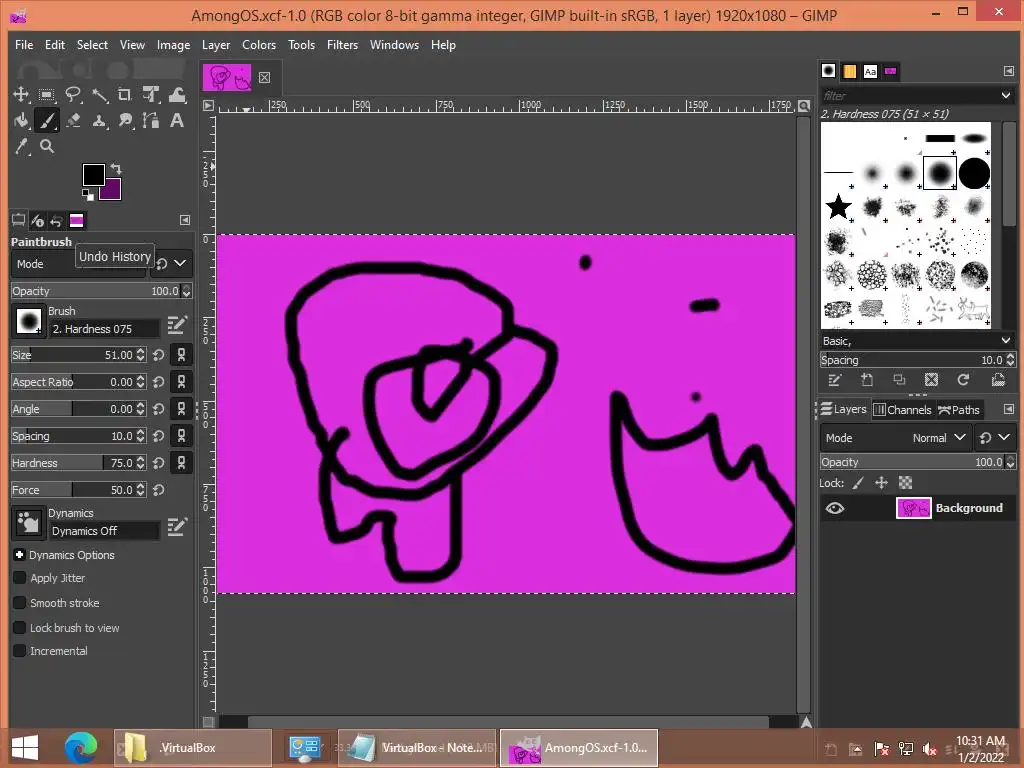Screen dimensions: 1024x768
Task: Enable Apply Jitter checkbox
Action: click(x=20, y=578)
